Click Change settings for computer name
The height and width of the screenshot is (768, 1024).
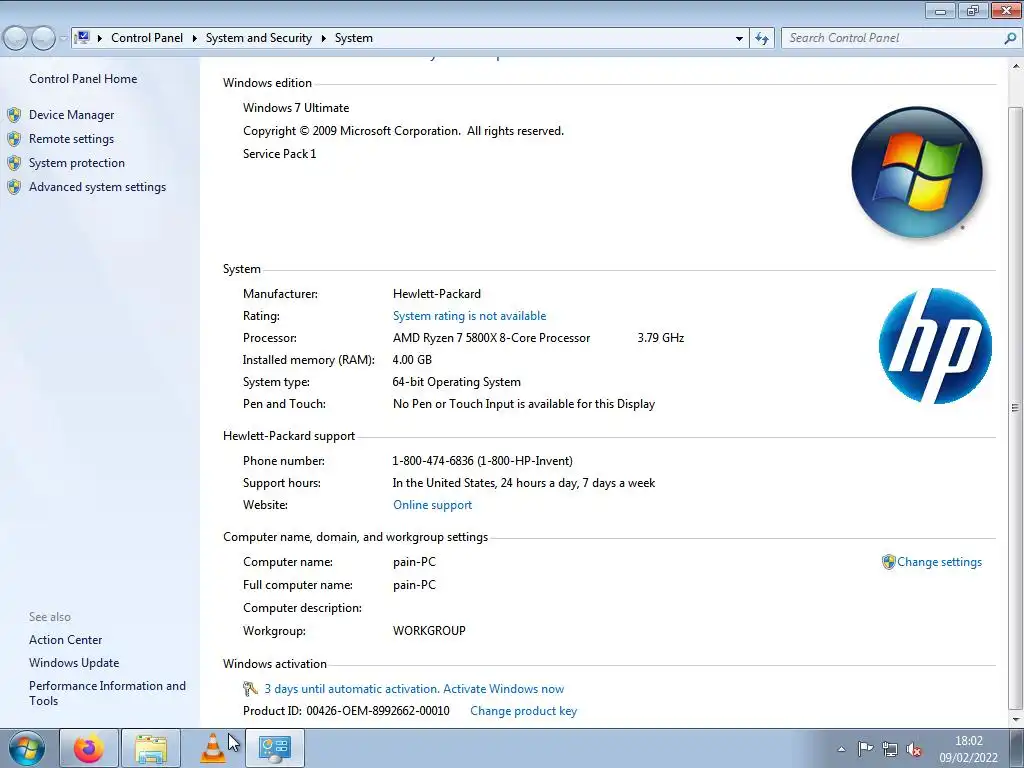tap(939, 562)
